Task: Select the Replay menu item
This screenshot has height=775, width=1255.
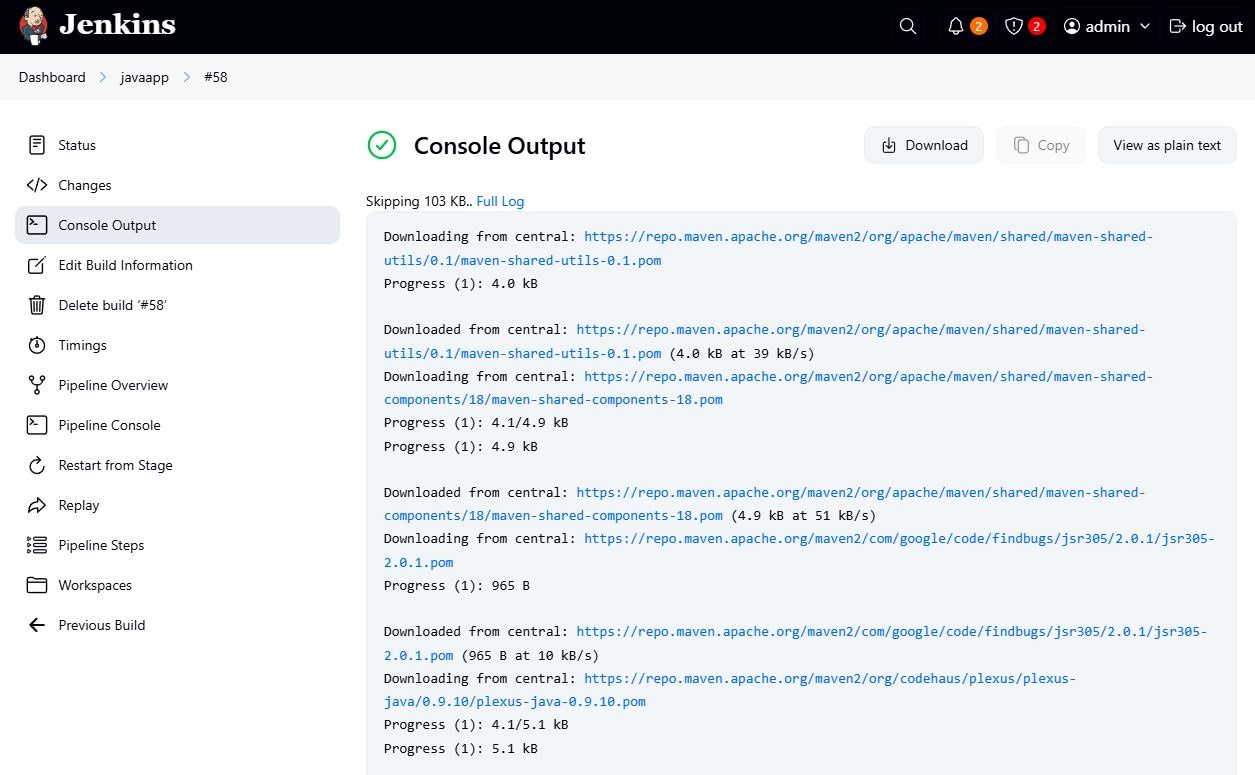Action: 177,505
